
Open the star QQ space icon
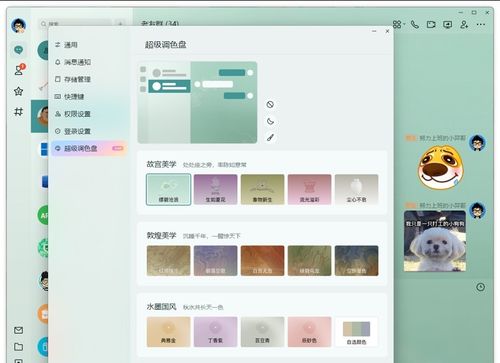click(19, 91)
